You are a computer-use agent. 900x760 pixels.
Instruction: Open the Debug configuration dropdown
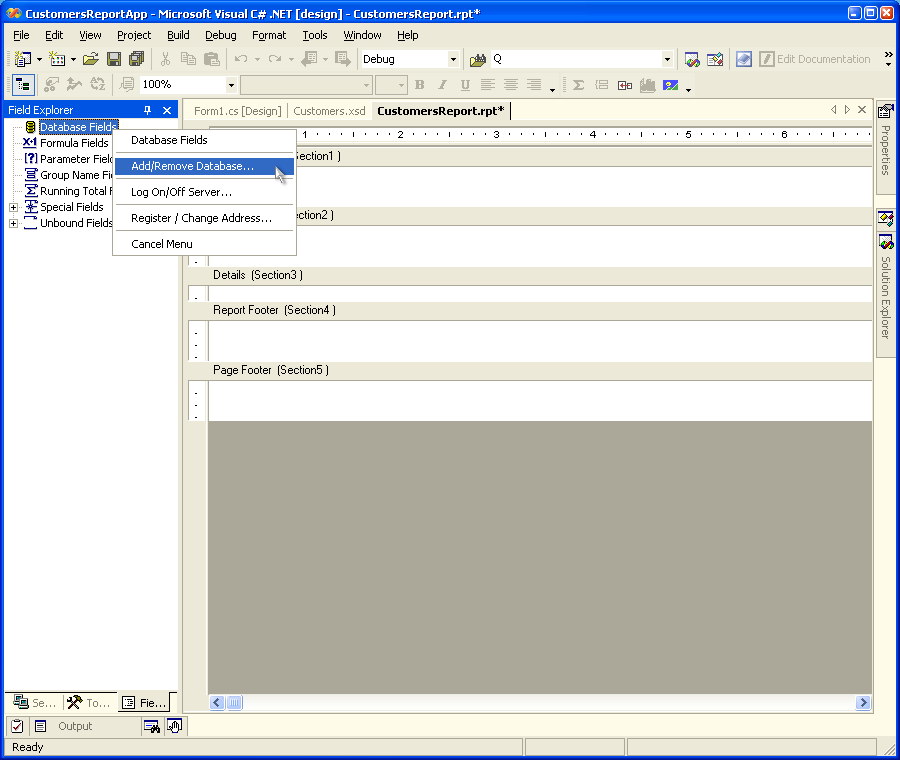click(x=453, y=60)
